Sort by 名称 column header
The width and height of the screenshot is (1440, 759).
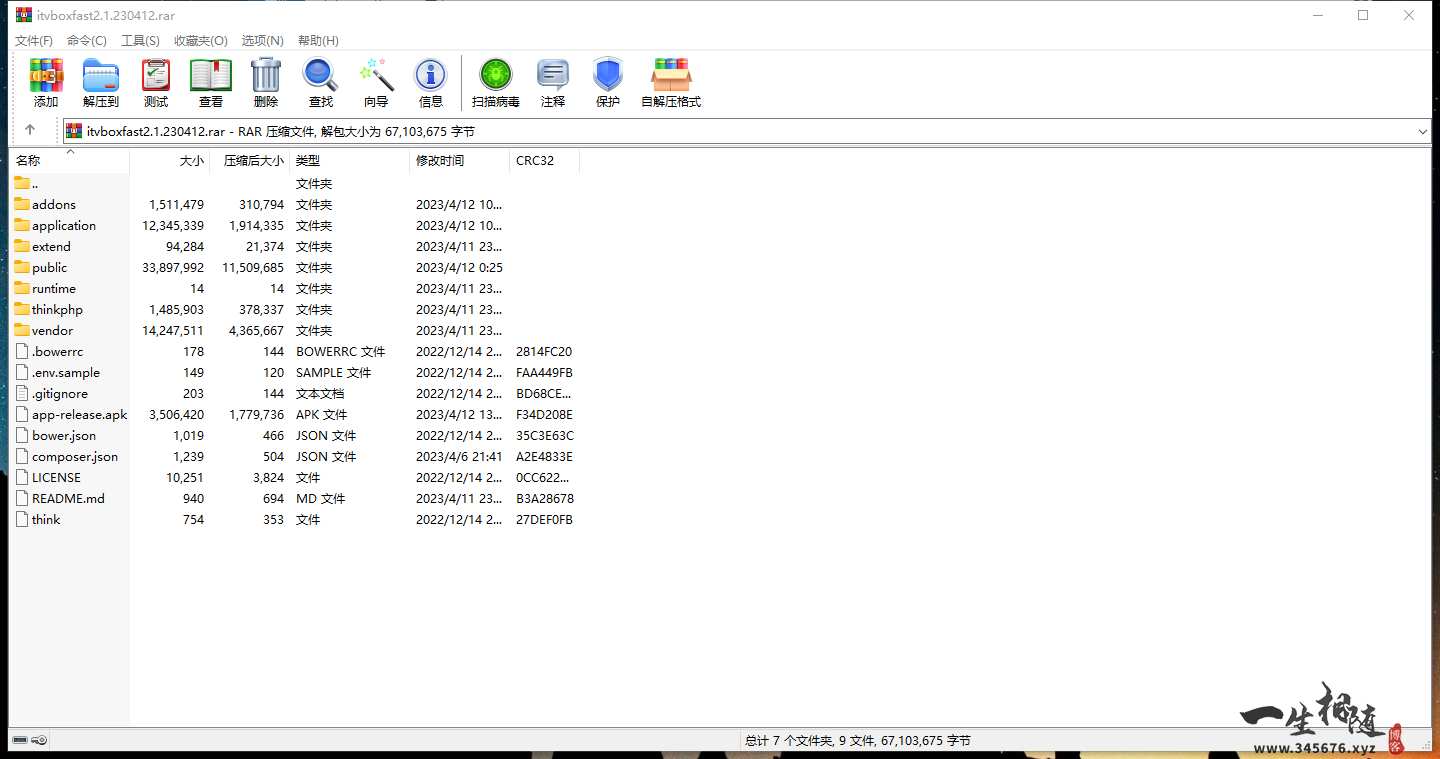coord(29,161)
